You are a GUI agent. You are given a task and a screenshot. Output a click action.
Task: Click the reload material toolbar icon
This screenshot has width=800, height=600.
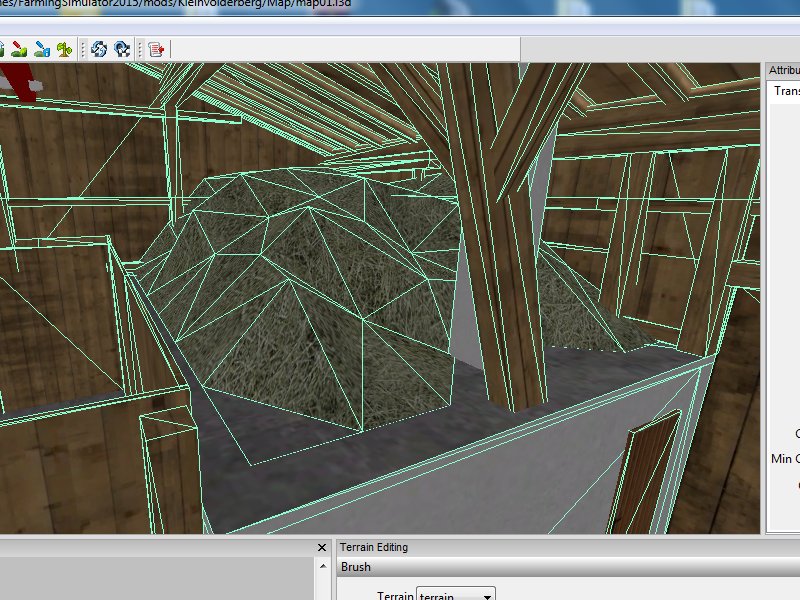click(122, 49)
